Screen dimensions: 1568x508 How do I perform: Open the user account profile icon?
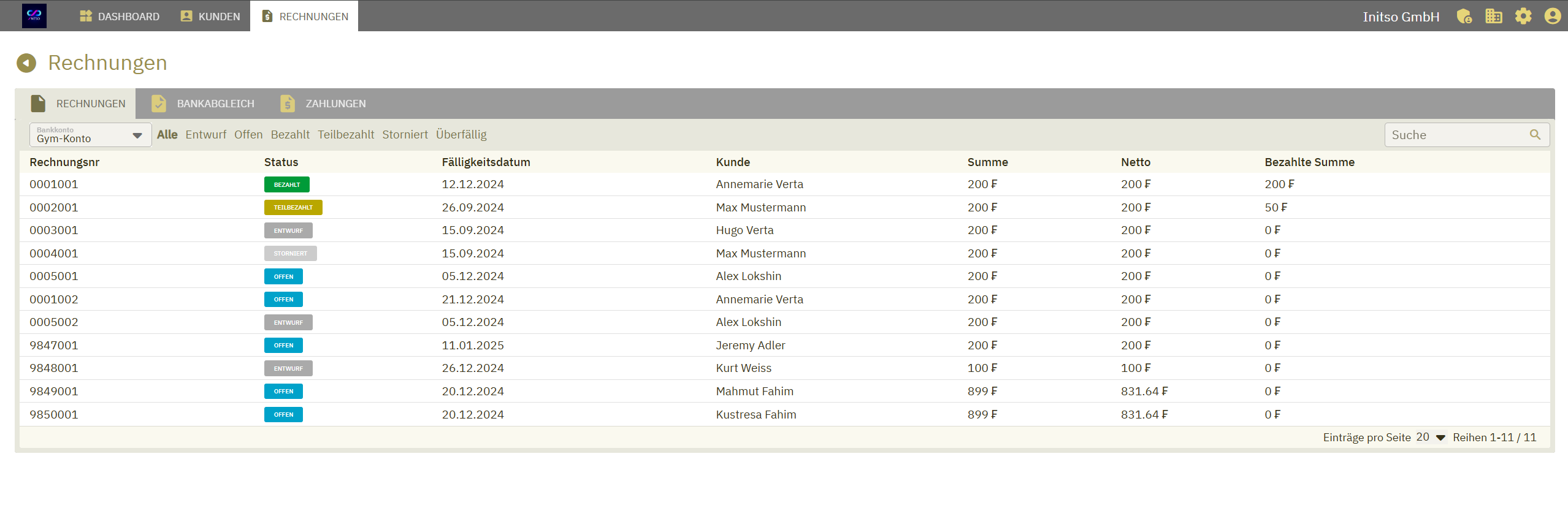[x=1552, y=17]
